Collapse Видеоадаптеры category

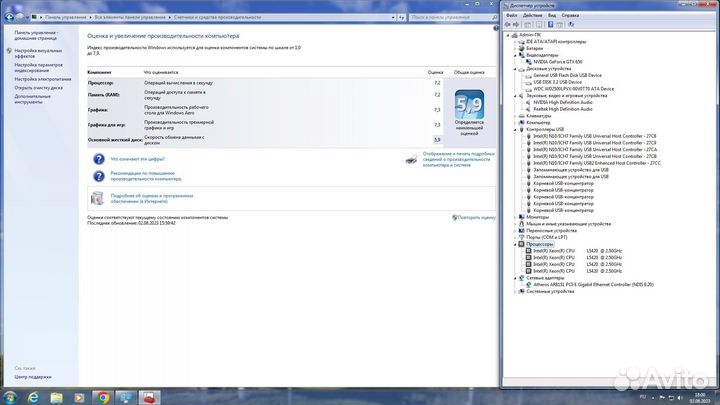click(x=515, y=55)
